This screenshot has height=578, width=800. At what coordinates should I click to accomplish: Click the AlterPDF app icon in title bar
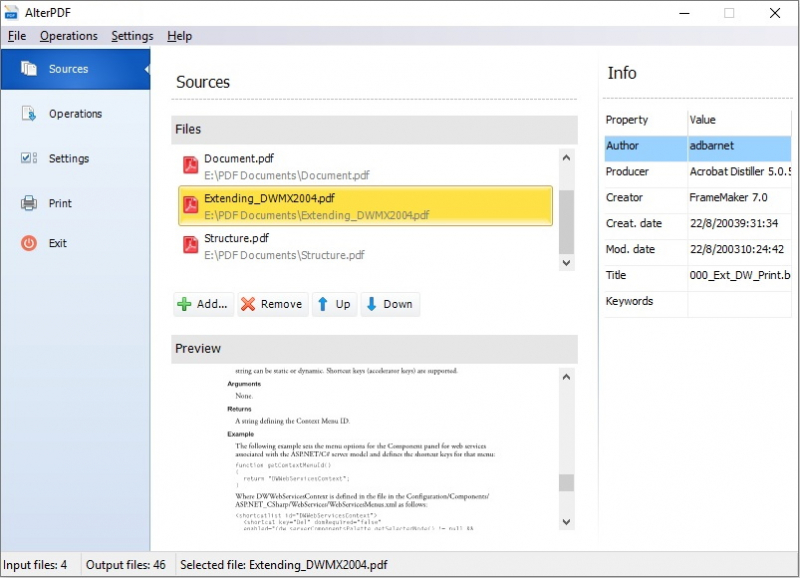pos(12,13)
